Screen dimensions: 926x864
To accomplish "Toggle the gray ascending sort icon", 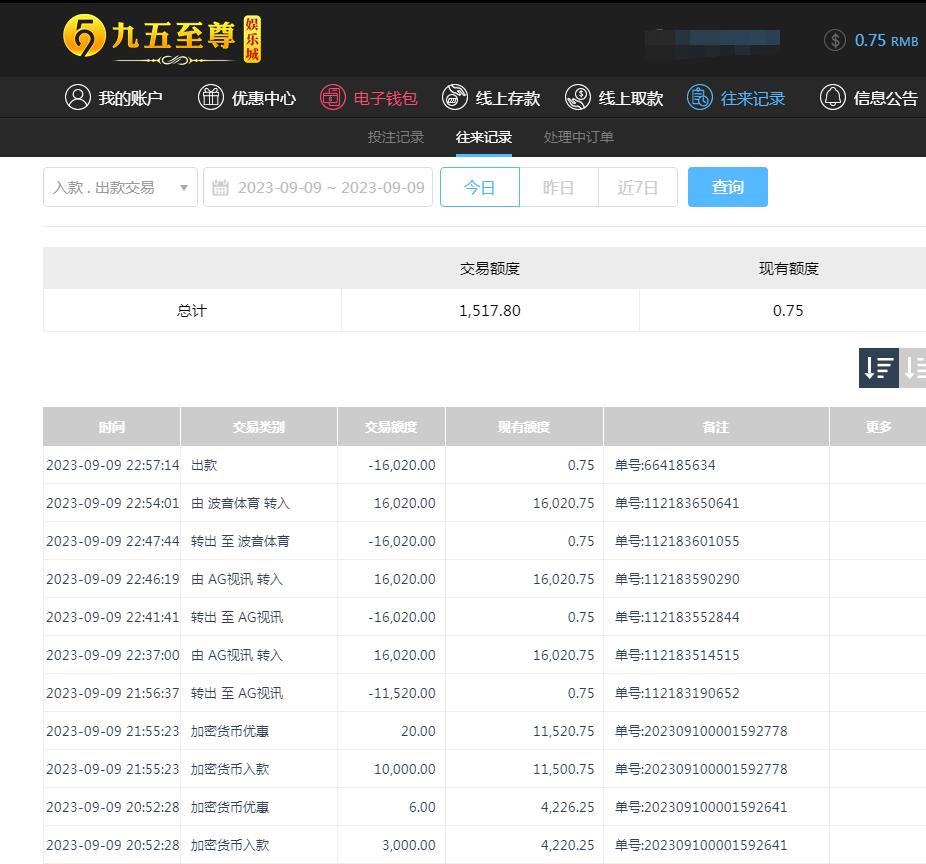I will click(914, 368).
